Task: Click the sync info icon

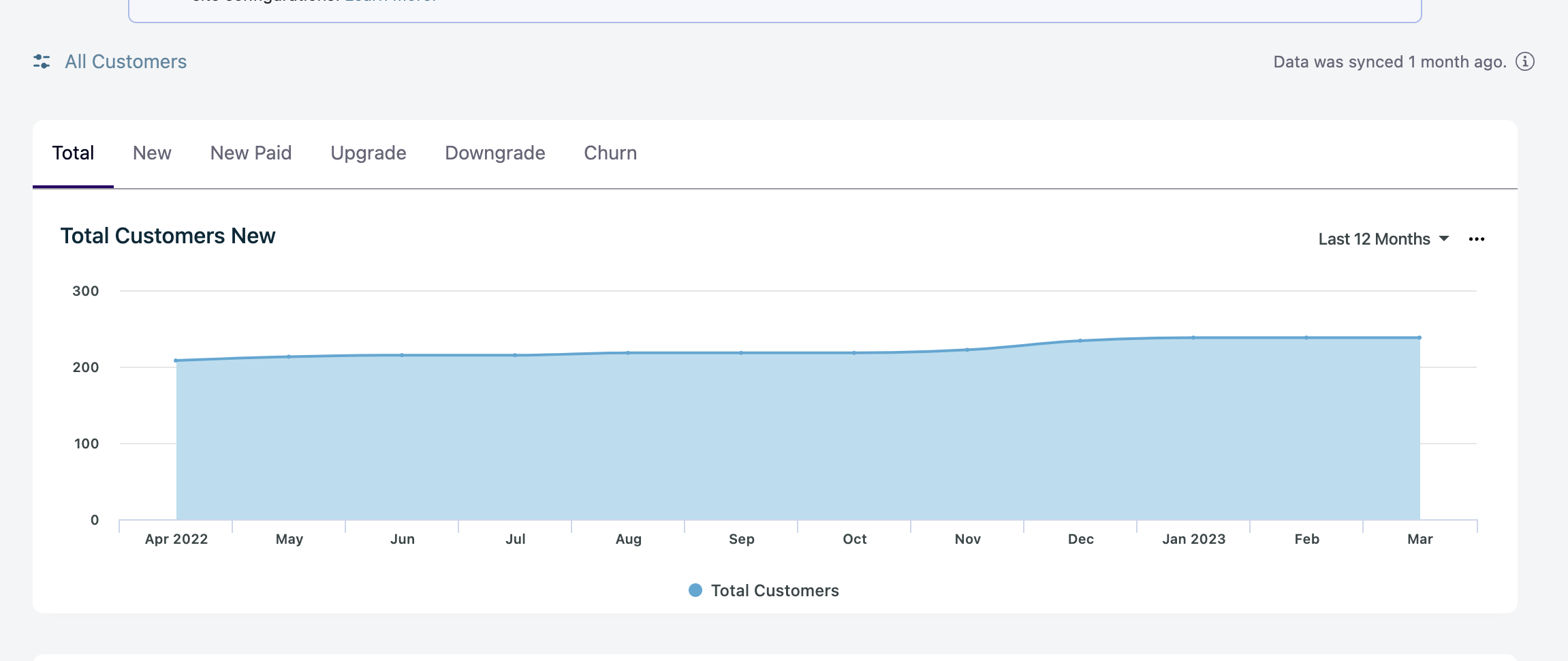Action: click(x=1524, y=62)
